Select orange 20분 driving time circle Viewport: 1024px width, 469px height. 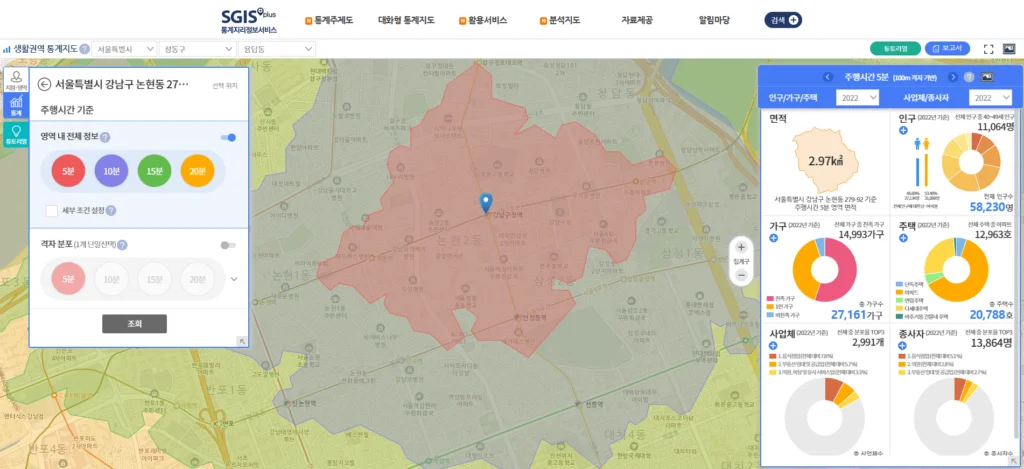[x=197, y=171]
